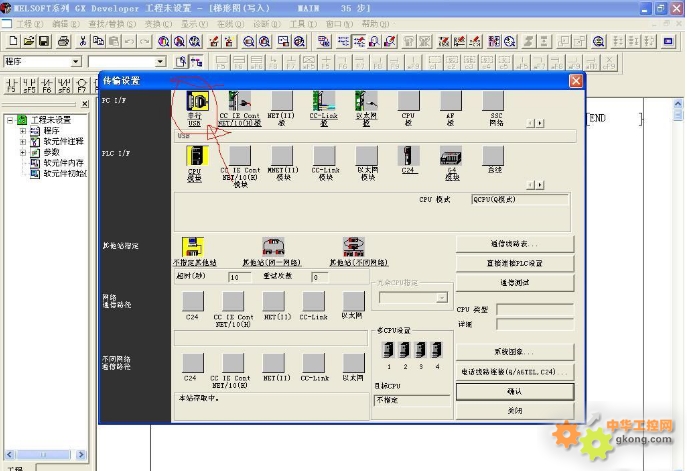Open the 帮助 menu
This screenshot has height=471, width=687.
[375, 24]
